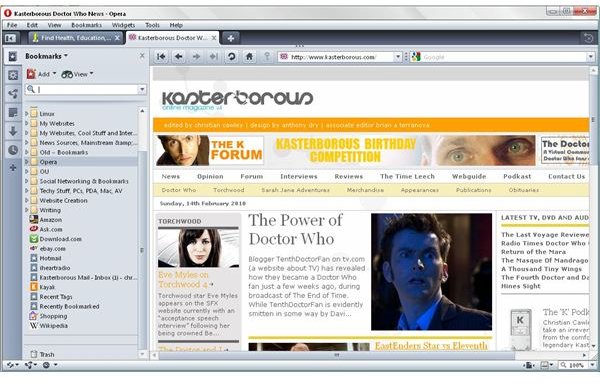Screen dimensions: 600x386
Task: Click the Home icon in the address toolbar
Action: (249, 57)
